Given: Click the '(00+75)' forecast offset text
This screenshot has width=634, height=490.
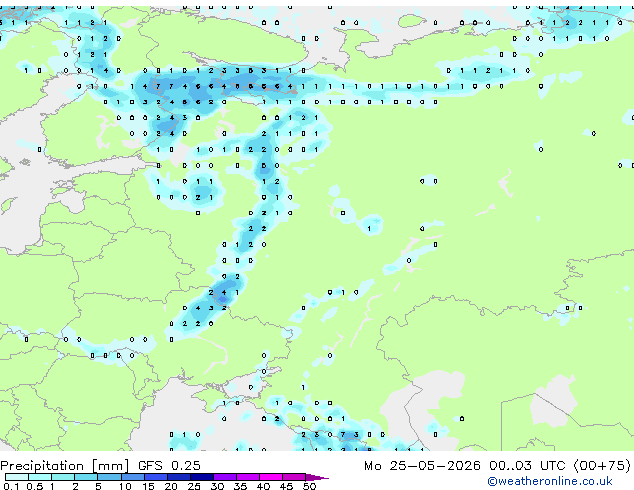Looking at the screenshot, I should pos(602,466).
